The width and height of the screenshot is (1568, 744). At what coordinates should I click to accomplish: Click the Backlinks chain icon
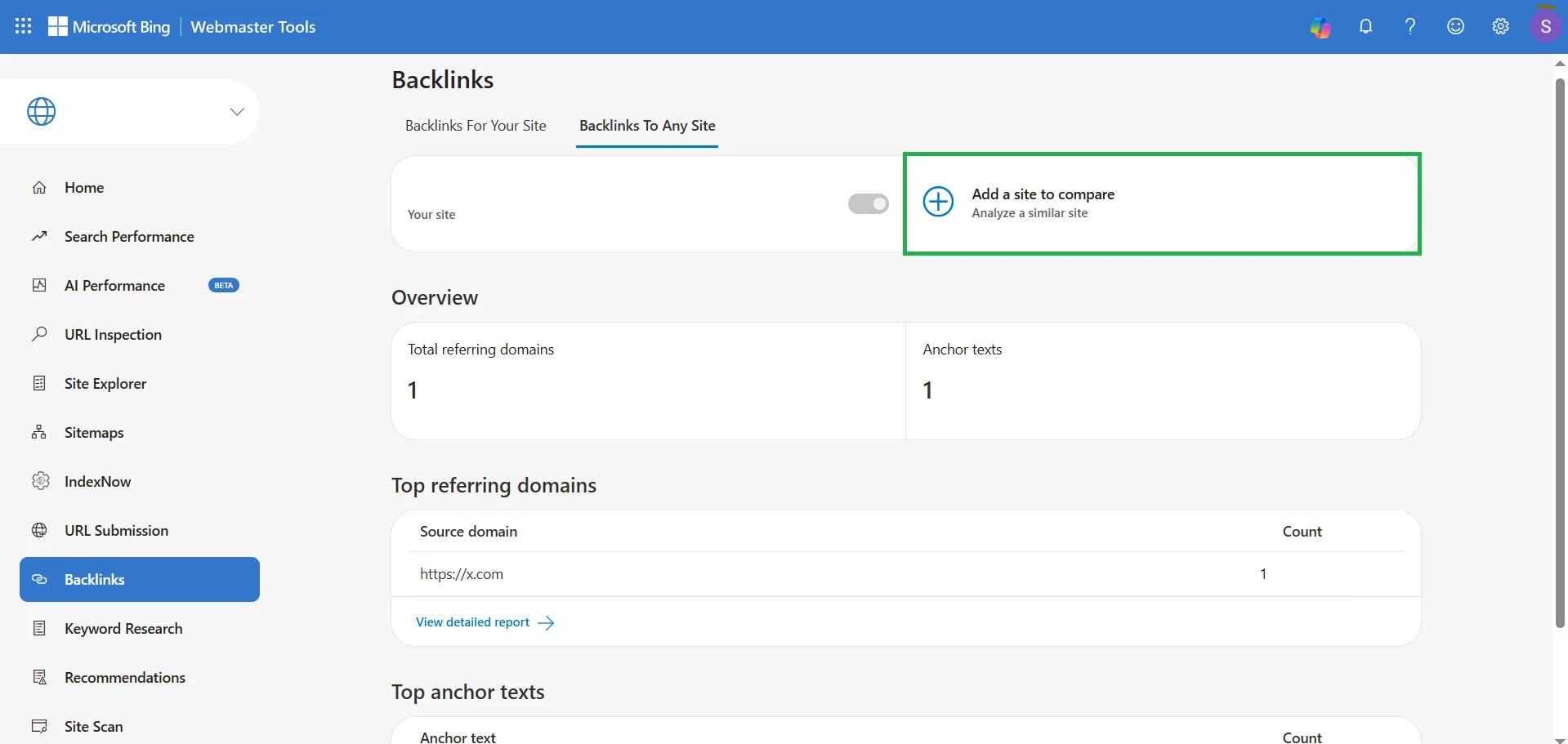click(39, 579)
